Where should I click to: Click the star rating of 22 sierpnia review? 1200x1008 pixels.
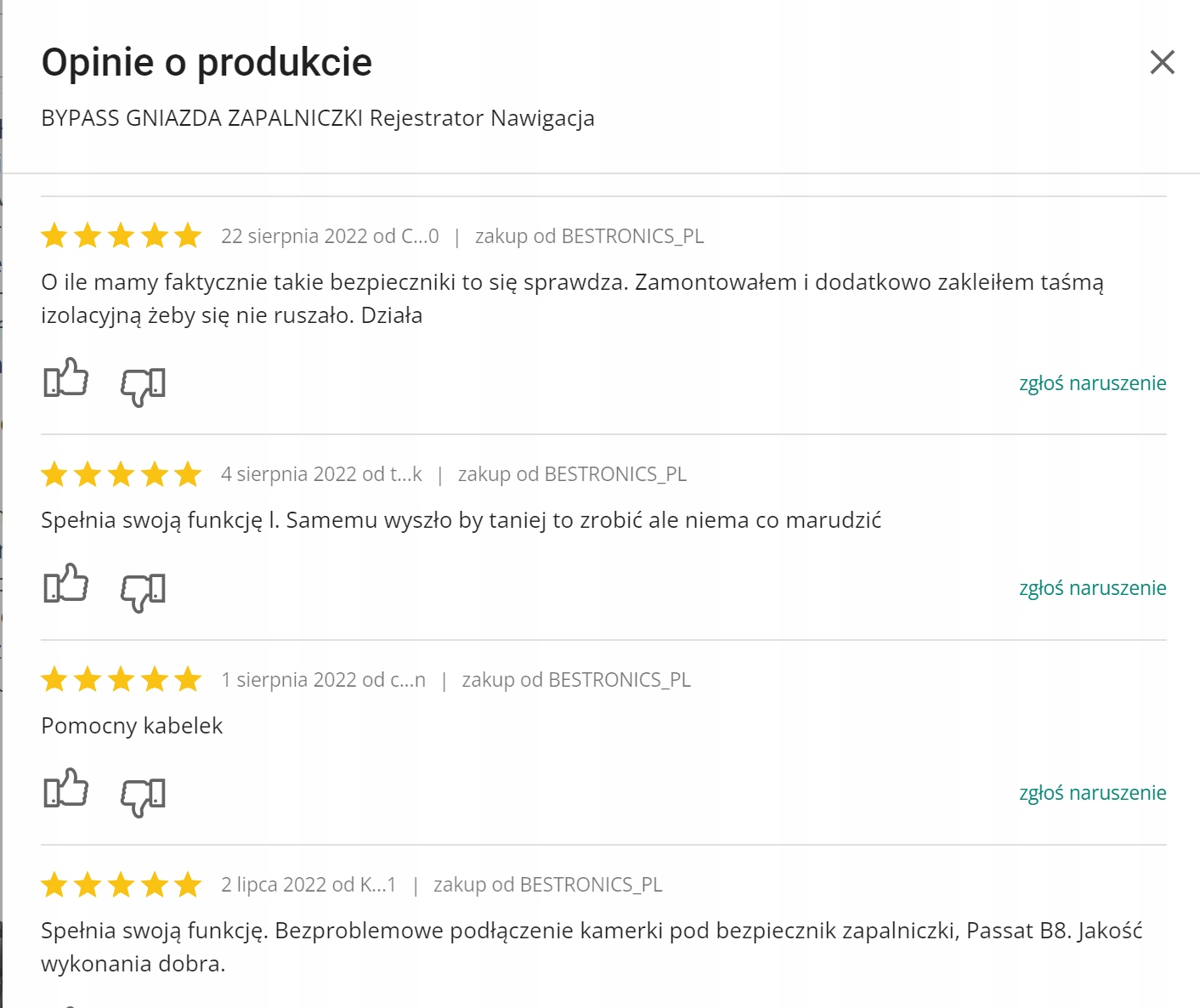[121, 235]
